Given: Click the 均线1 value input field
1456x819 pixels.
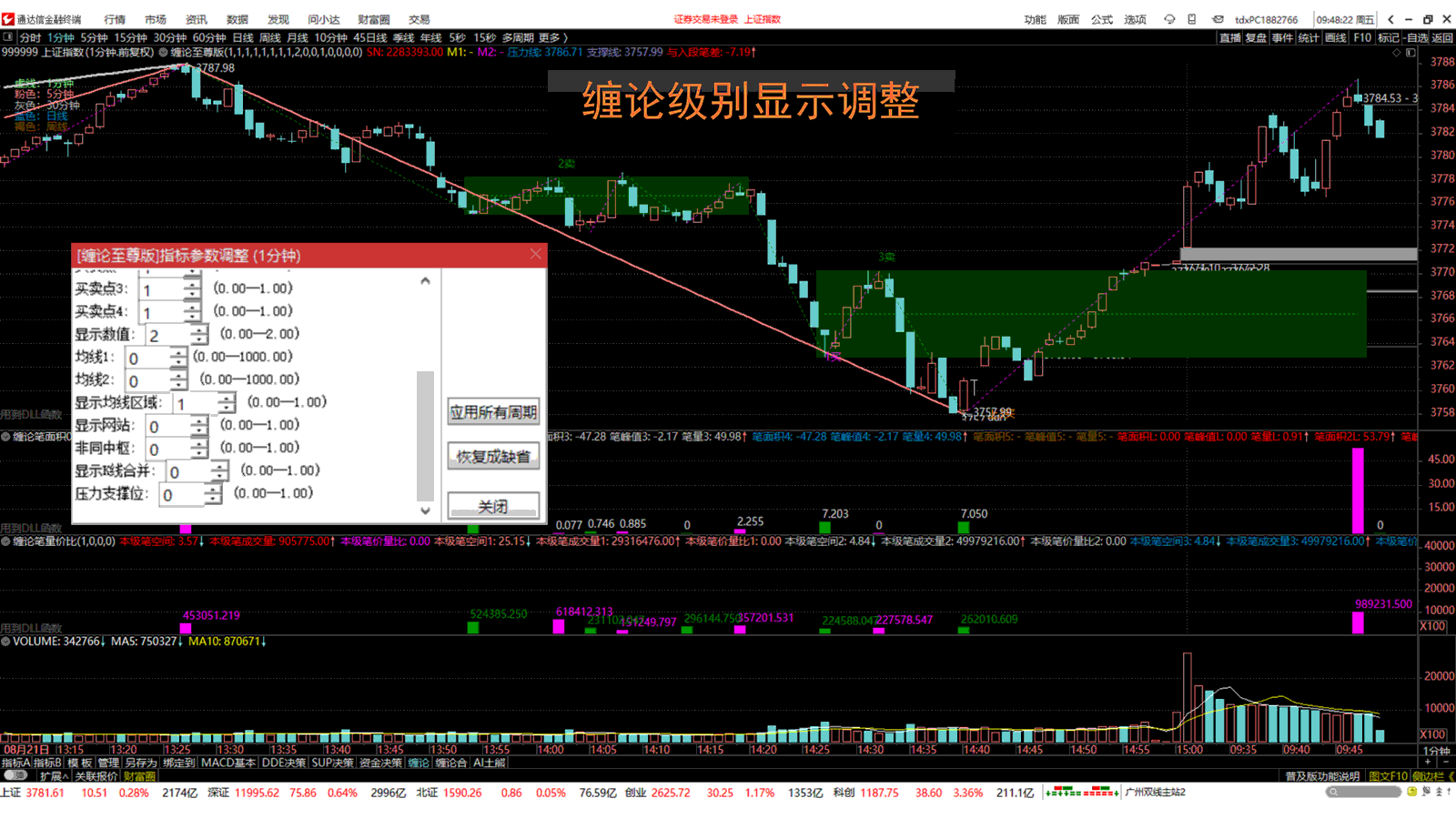Looking at the screenshot, I should (x=148, y=358).
